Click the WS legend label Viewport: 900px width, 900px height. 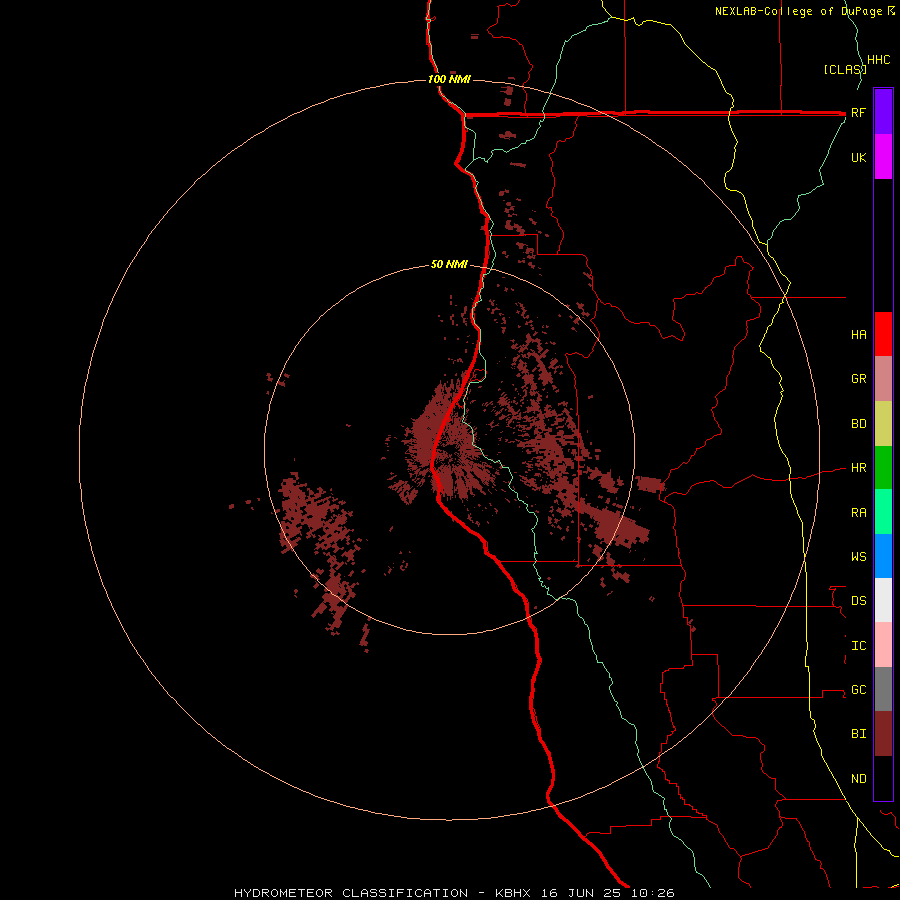click(x=858, y=557)
